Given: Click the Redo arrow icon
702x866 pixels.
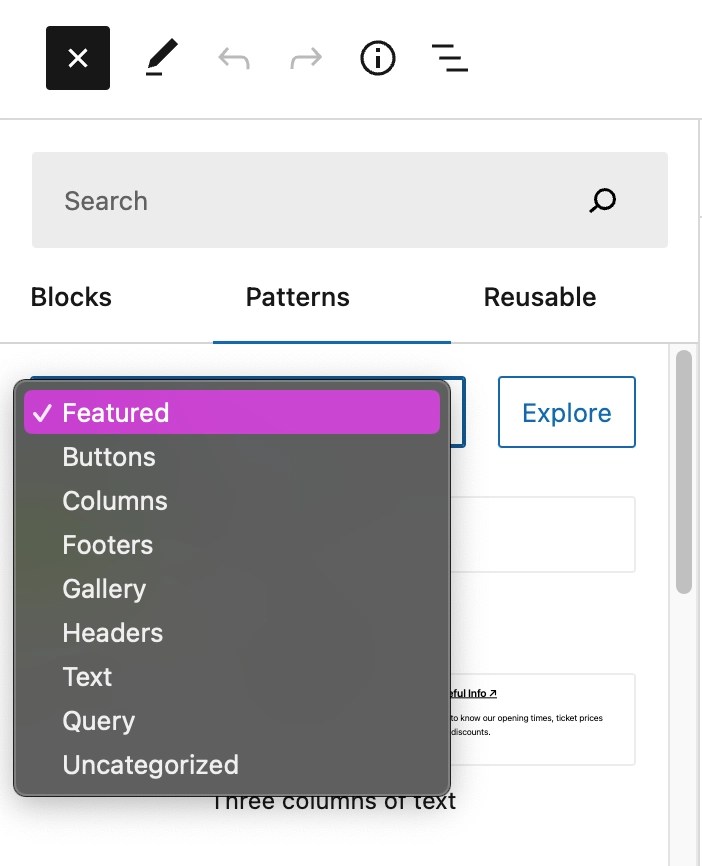Looking at the screenshot, I should 306,58.
